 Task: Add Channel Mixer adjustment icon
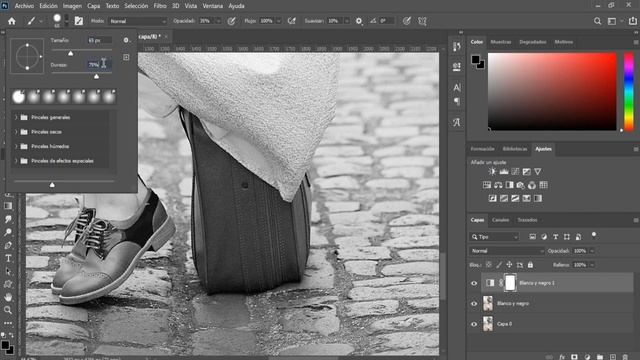point(532,185)
